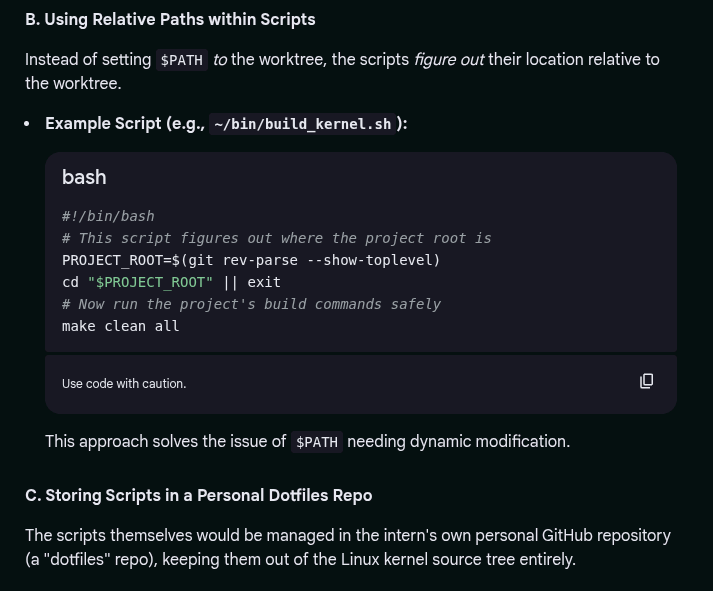Click the '~/bin/build_kernel.sh' inline code
This screenshot has height=591, width=713.
tap(302, 124)
